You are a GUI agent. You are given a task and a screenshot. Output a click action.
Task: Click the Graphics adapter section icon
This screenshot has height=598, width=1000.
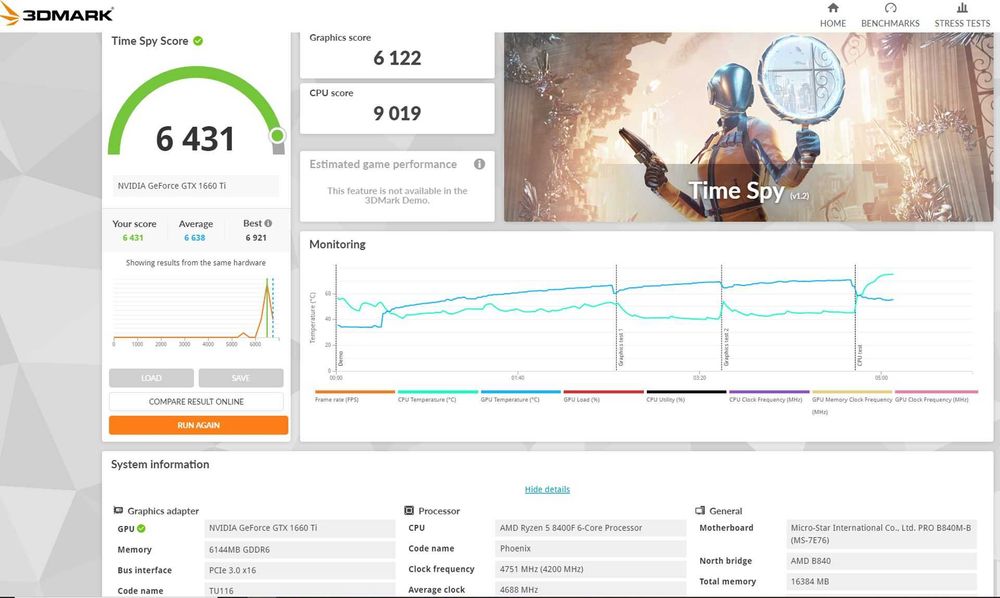(118, 510)
